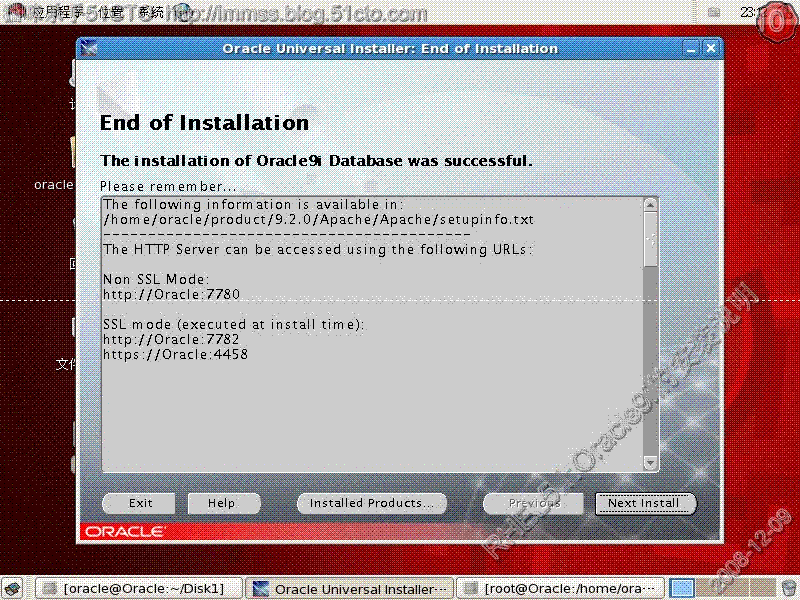Open the Help button in installer
Screen dimensions: 800x600
(224, 503)
